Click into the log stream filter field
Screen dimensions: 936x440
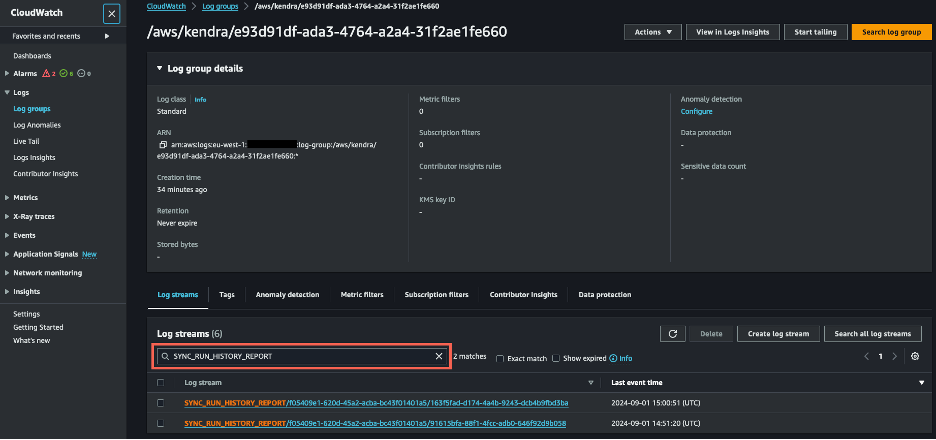[x=301, y=356]
